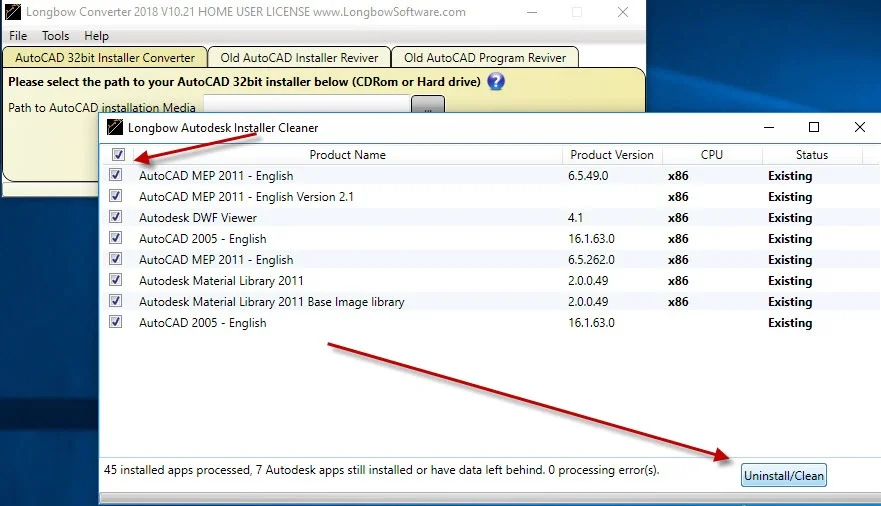Image resolution: width=881 pixels, height=506 pixels.
Task: Open the Tools menu
Action: [x=56, y=36]
